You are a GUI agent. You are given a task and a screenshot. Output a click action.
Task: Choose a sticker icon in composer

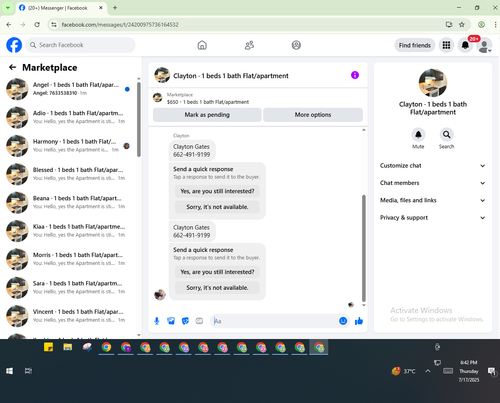[x=185, y=321]
